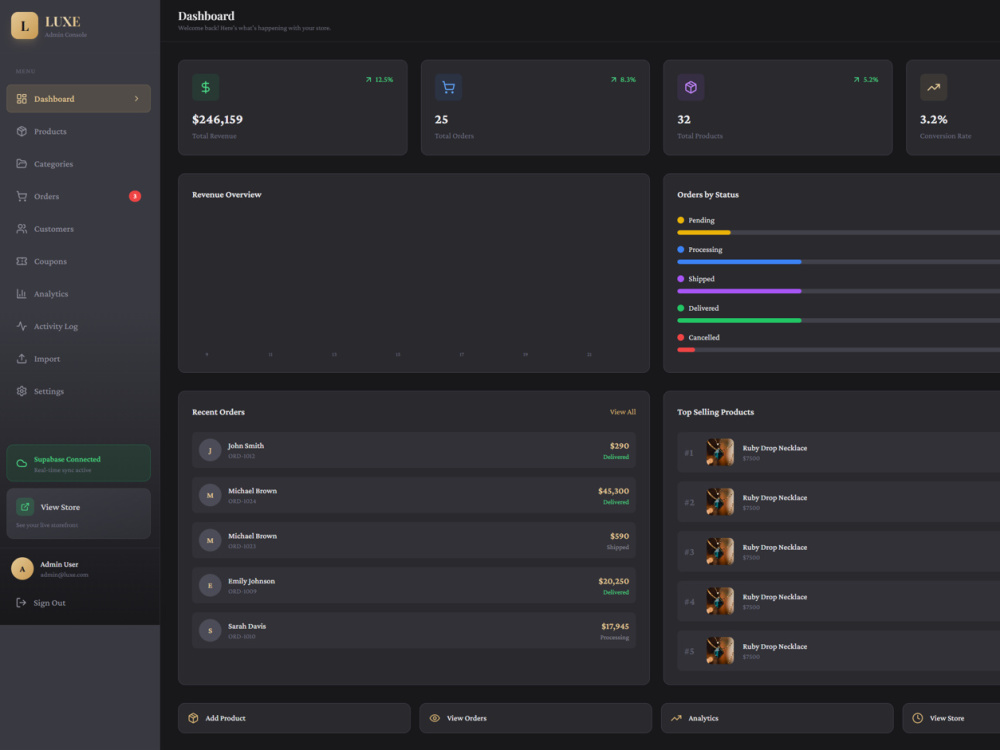Open Michael Brown's $590 shipped order
The image size is (1000, 750).
coord(414,541)
